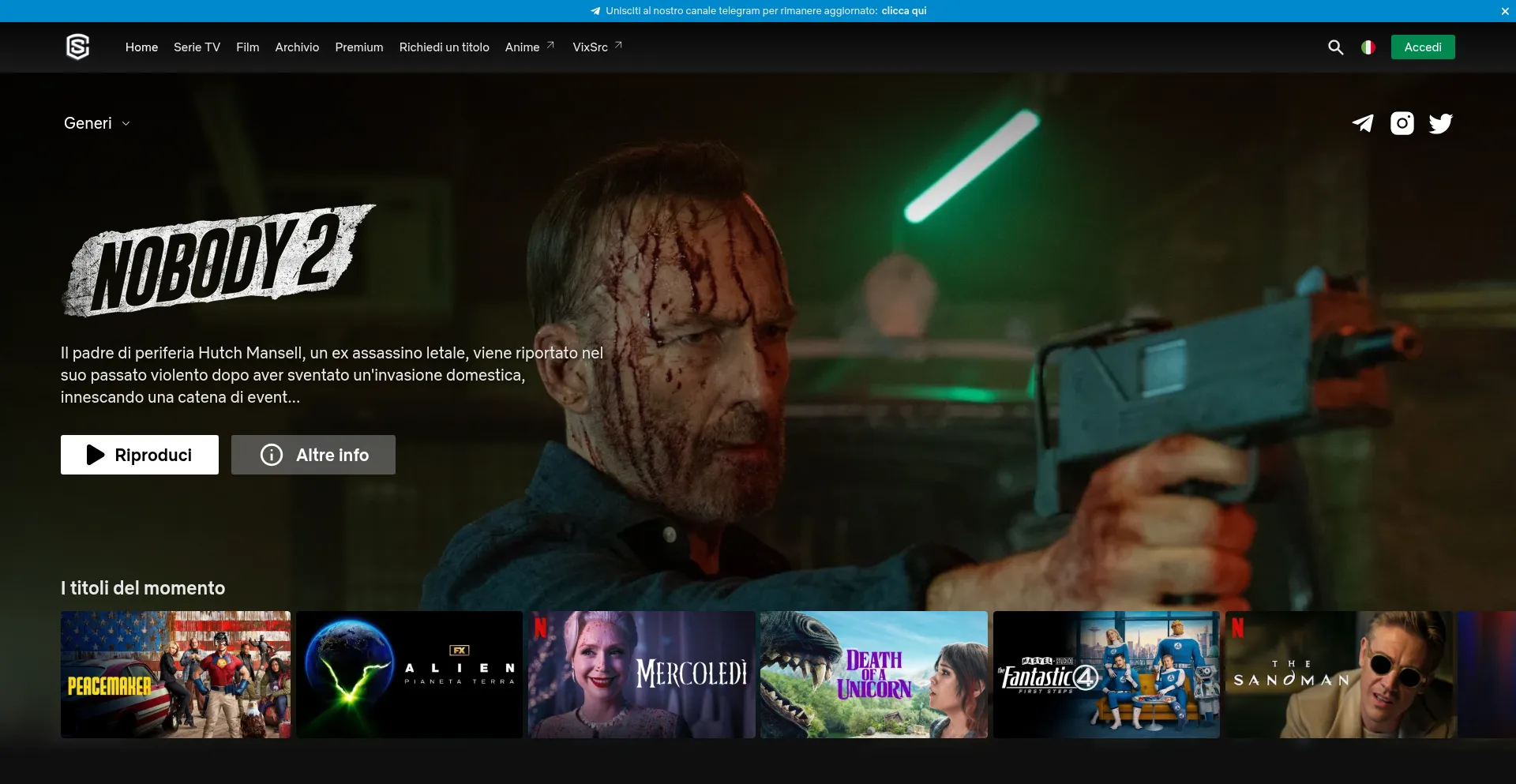Click the Nobody 2 description text

point(332,375)
